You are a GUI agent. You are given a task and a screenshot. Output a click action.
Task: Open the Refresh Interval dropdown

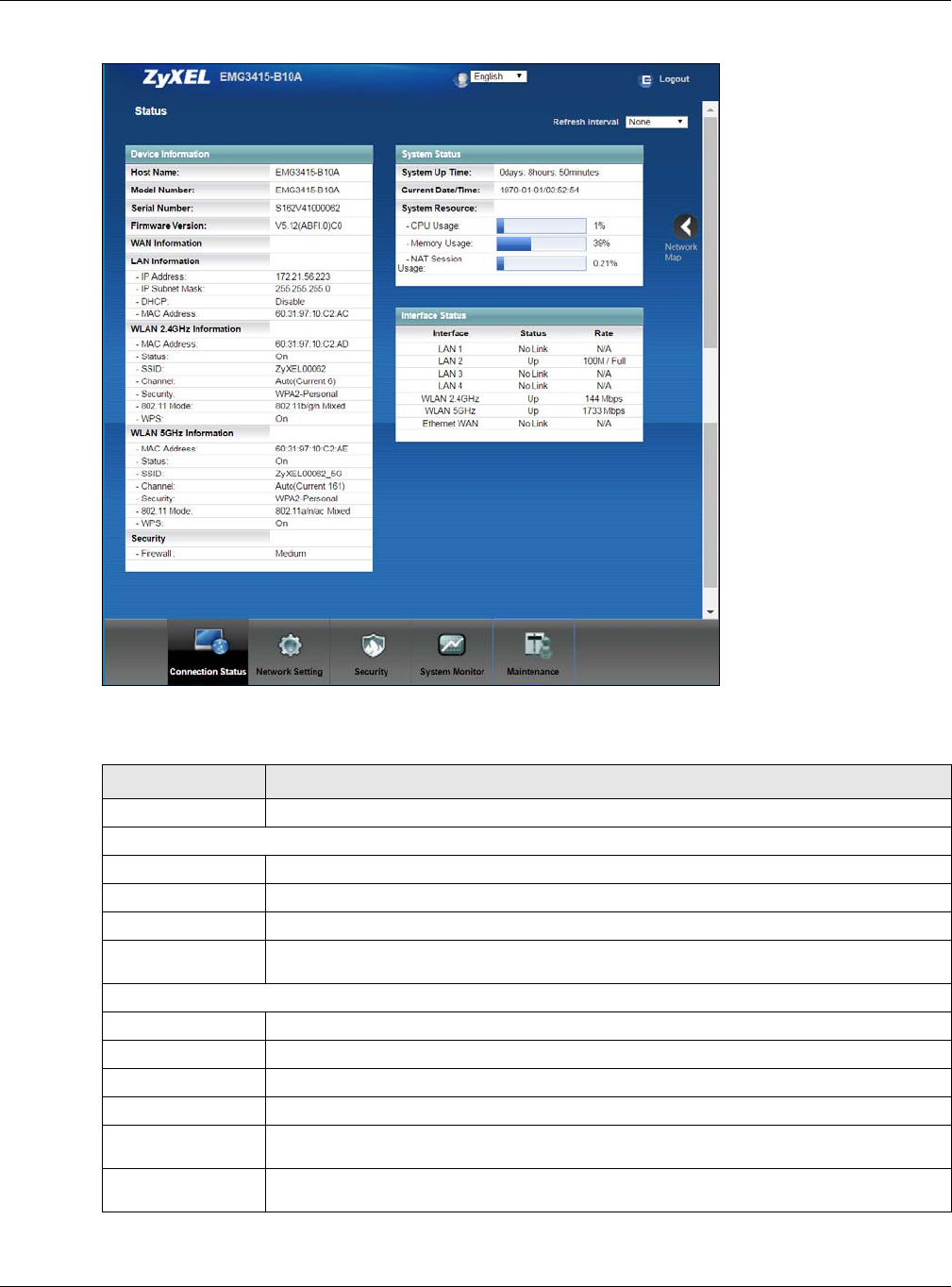click(x=657, y=122)
